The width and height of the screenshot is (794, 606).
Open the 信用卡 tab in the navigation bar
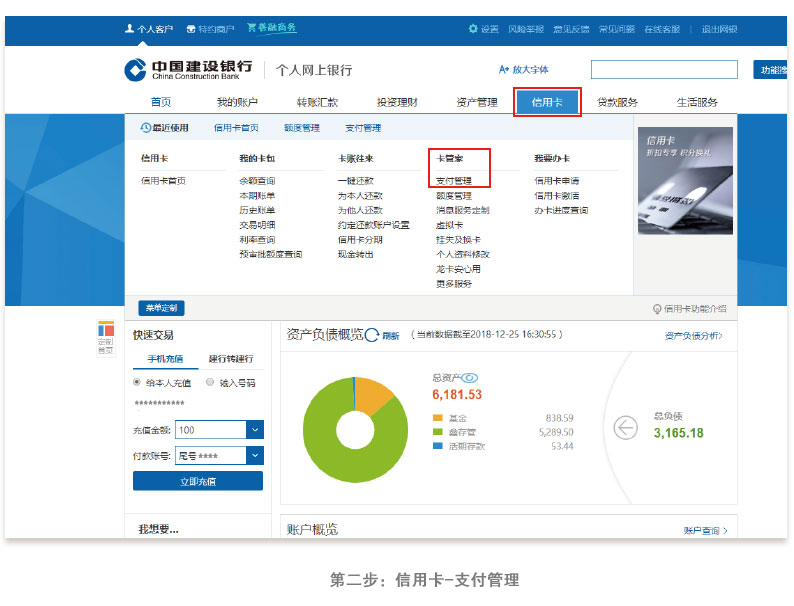coord(547,102)
